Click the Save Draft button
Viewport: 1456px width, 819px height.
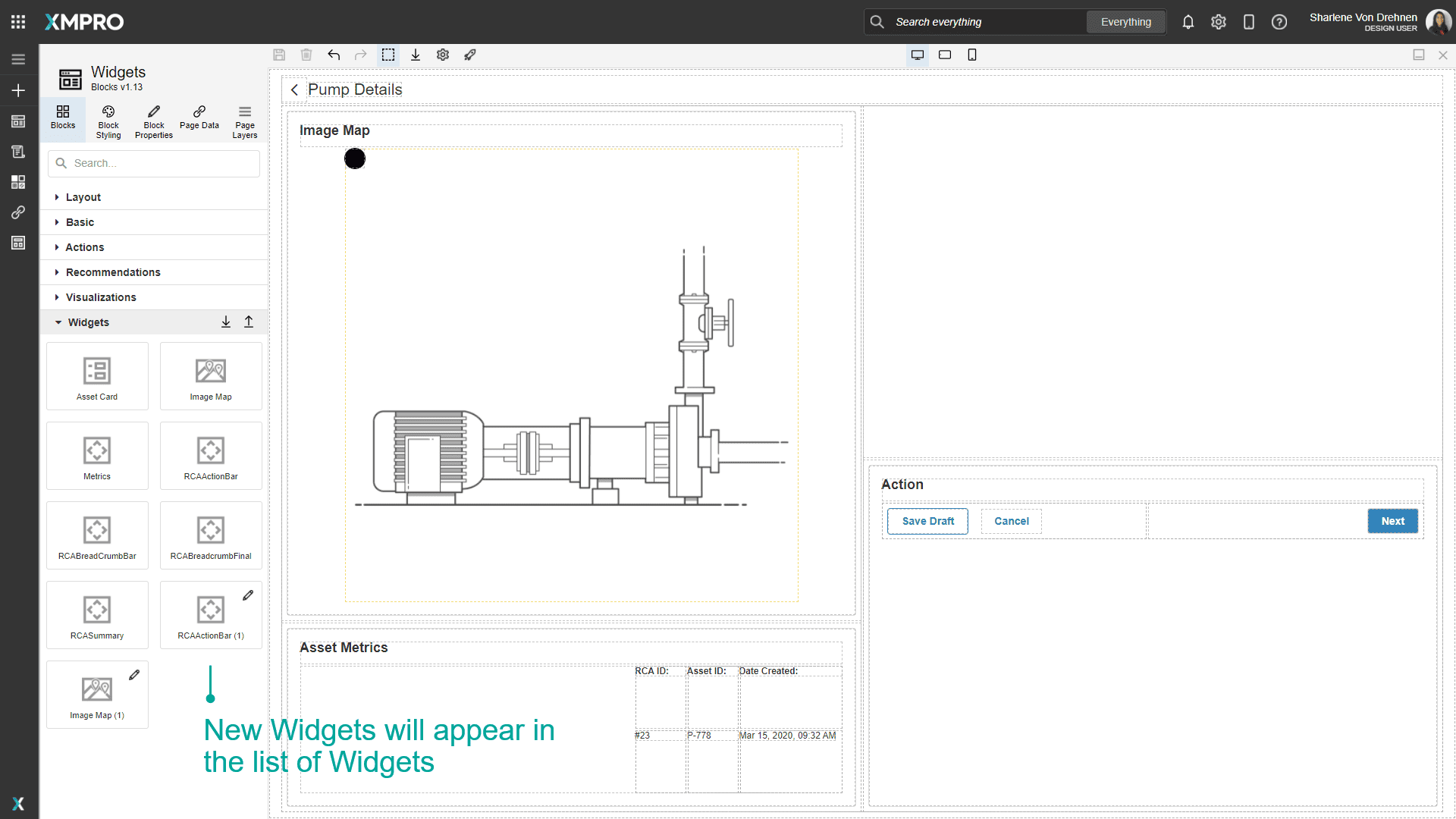(927, 521)
